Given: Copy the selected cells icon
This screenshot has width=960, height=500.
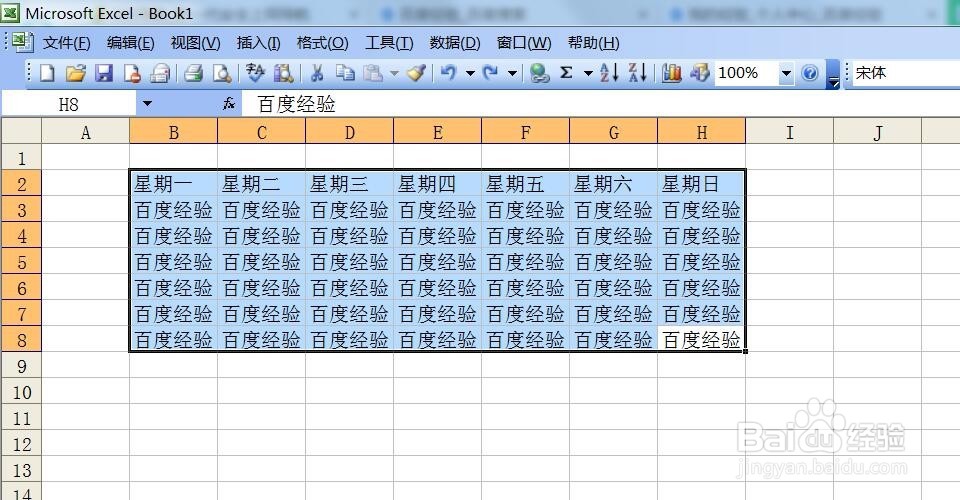Looking at the screenshot, I should click(x=345, y=73).
